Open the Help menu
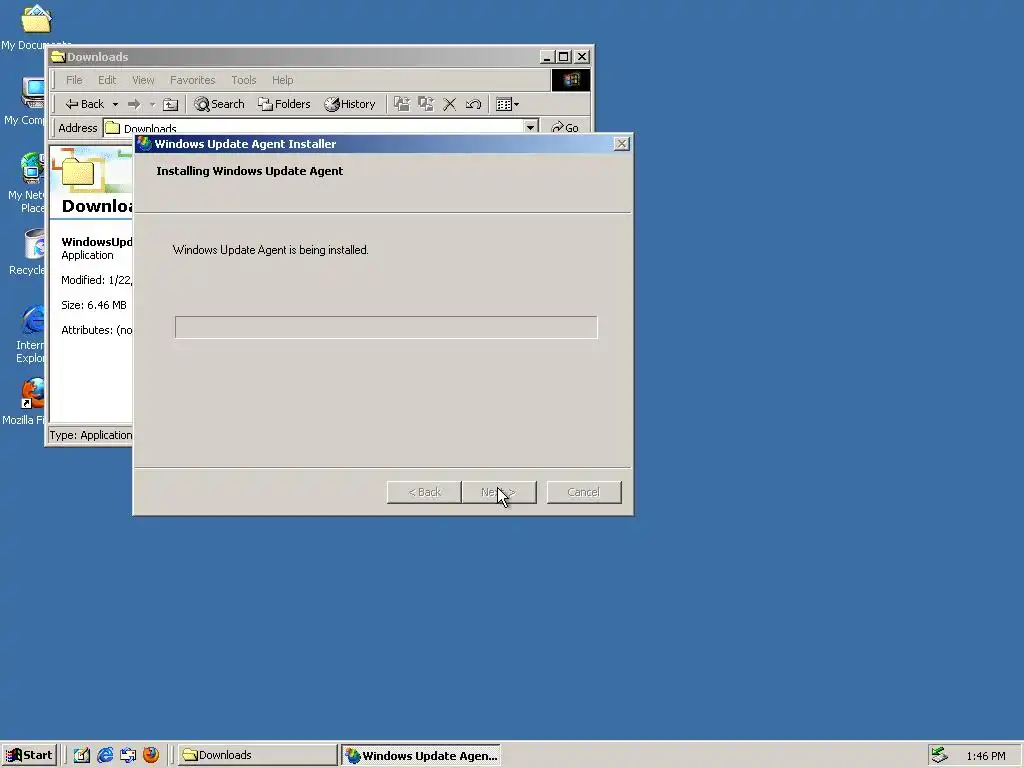This screenshot has width=1024, height=768. click(x=283, y=80)
